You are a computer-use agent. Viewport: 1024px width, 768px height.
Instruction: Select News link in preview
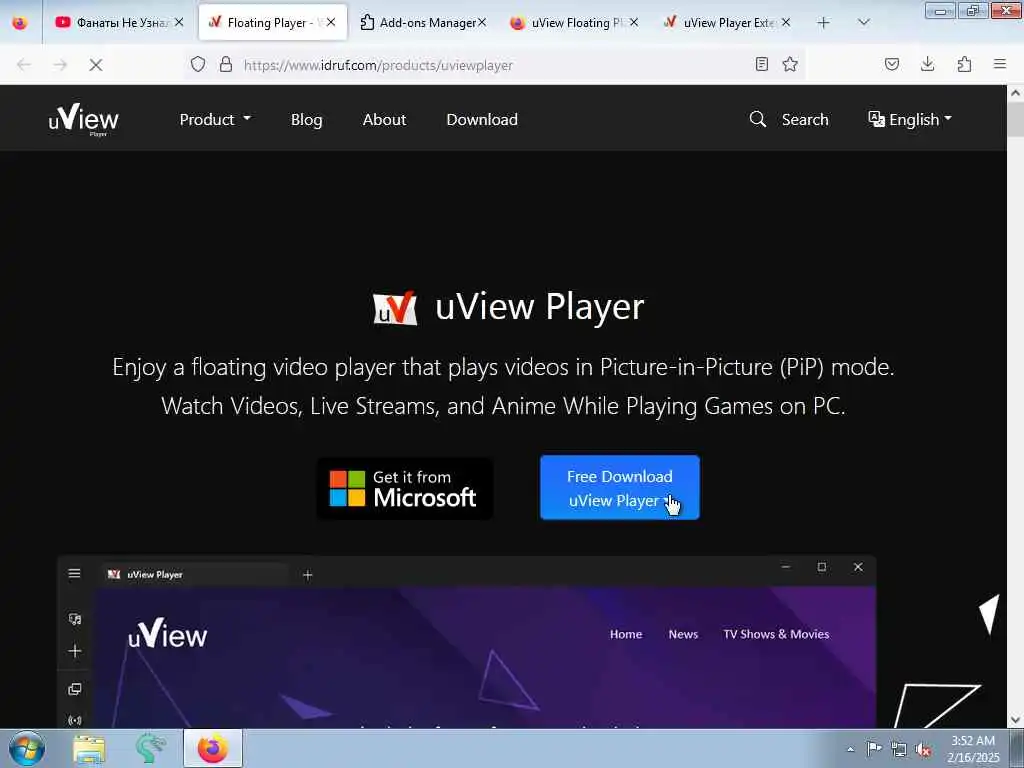(x=683, y=634)
